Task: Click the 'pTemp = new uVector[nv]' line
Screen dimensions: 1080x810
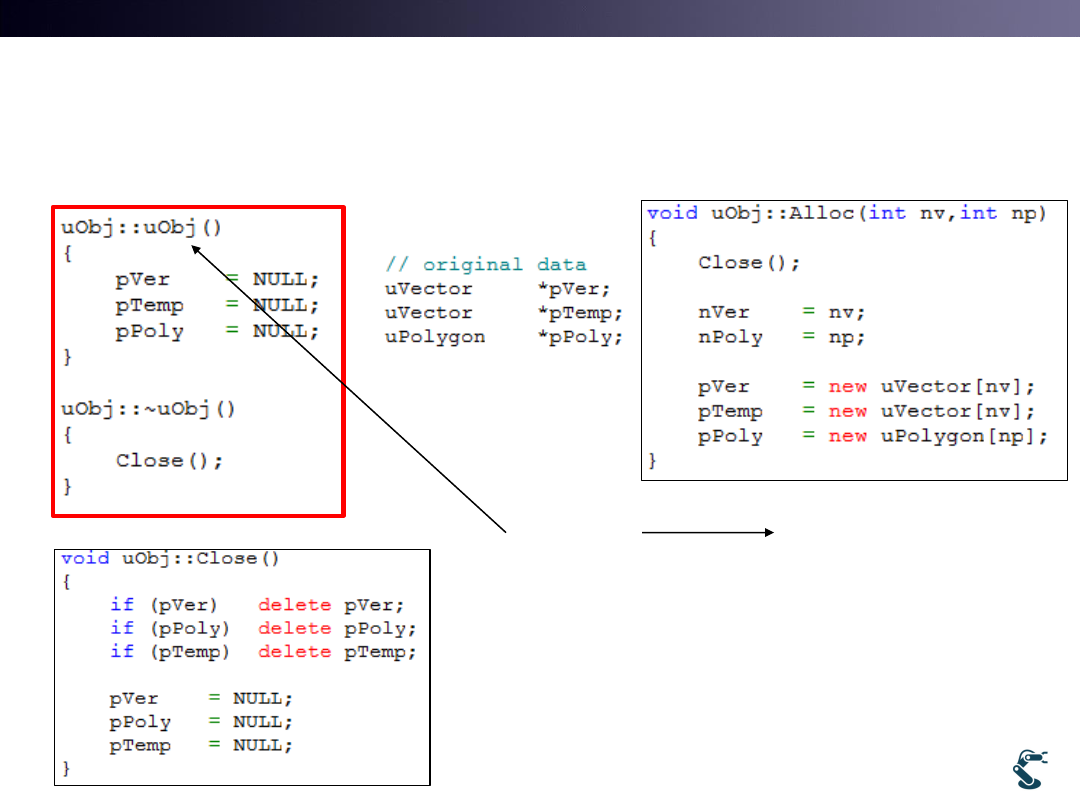Action: (x=866, y=412)
